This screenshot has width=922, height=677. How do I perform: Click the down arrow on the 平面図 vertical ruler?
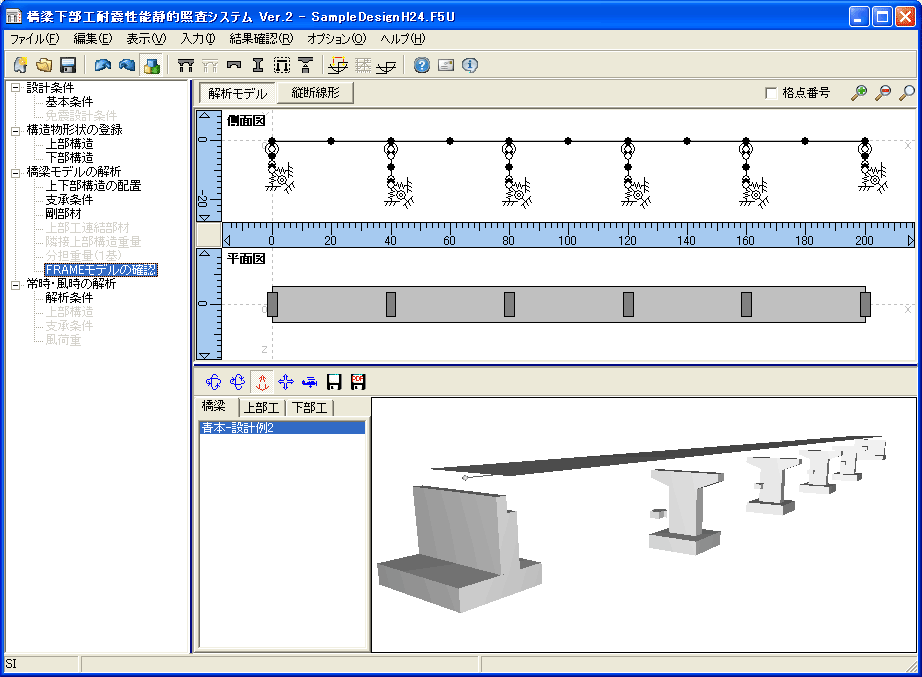[x=205, y=355]
